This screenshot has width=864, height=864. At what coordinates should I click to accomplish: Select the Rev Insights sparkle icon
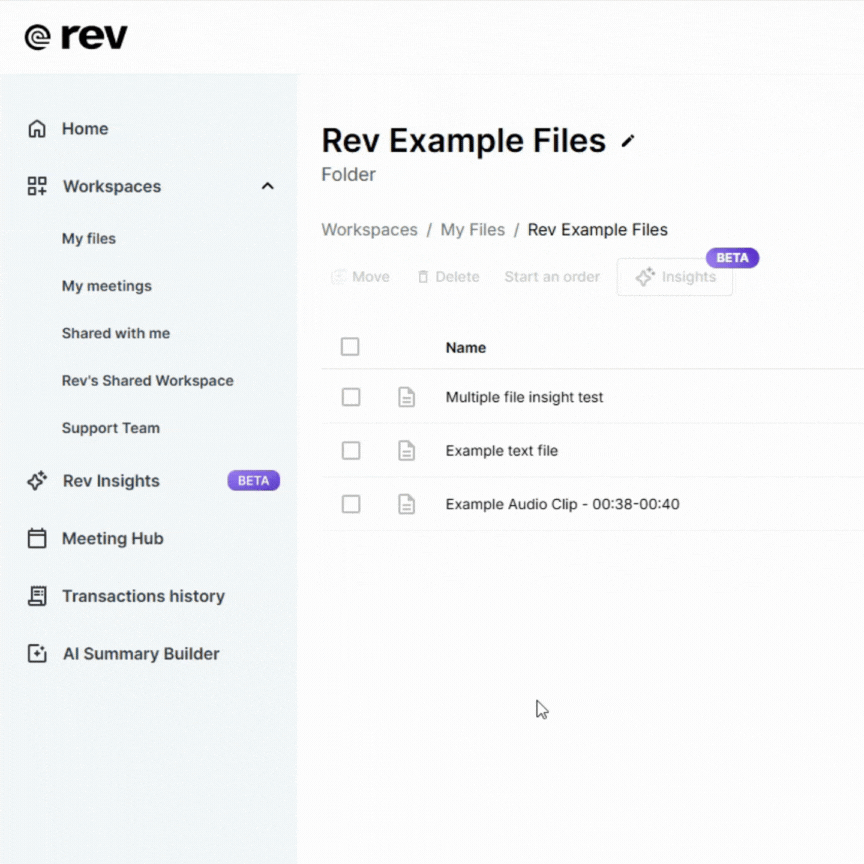tap(37, 481)
